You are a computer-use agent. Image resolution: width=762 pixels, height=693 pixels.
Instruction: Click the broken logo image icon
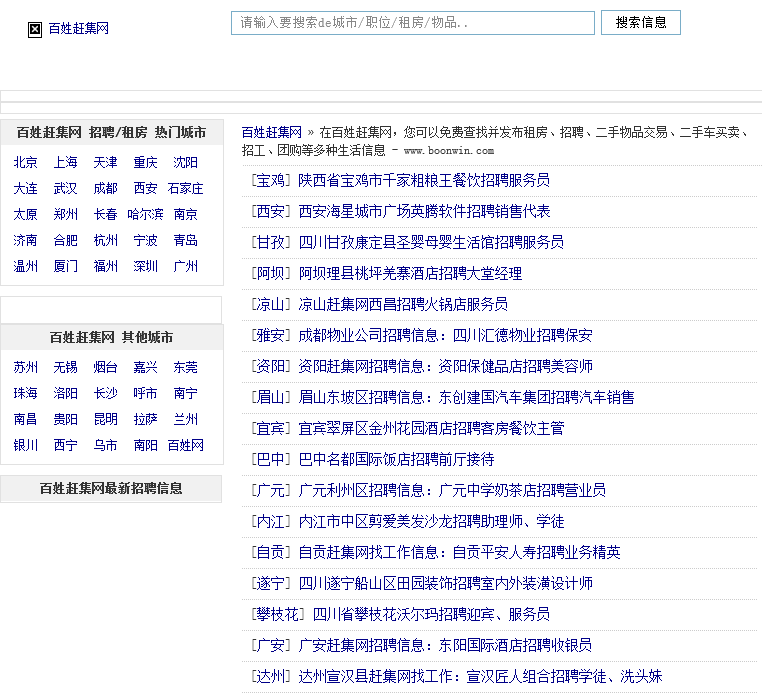(35, 30)
